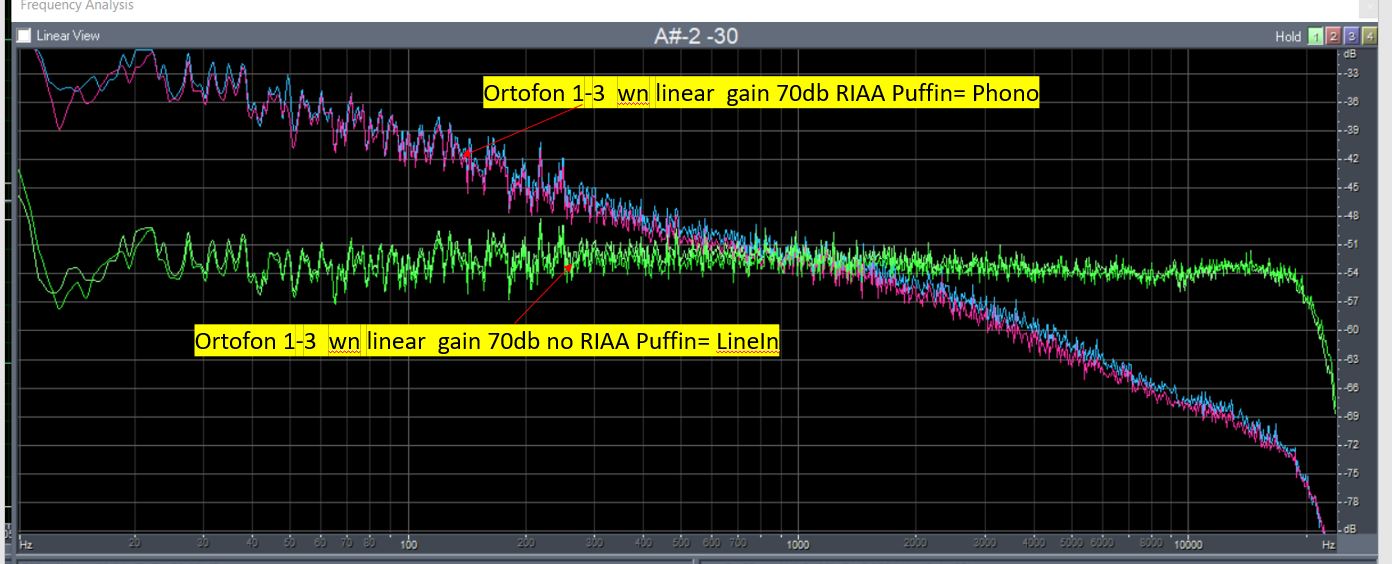Toggle olive Hold button 4
The image size is (1392, 564).
click(1369, 36)
